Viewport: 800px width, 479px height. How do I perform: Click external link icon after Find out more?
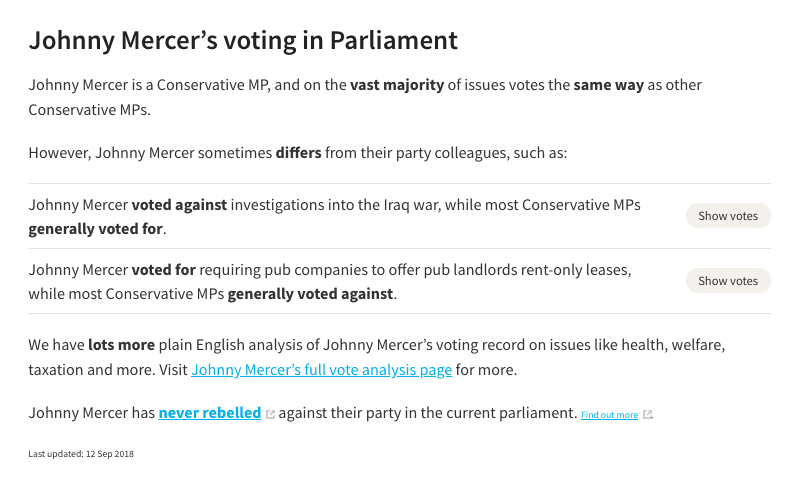(647, 415)
